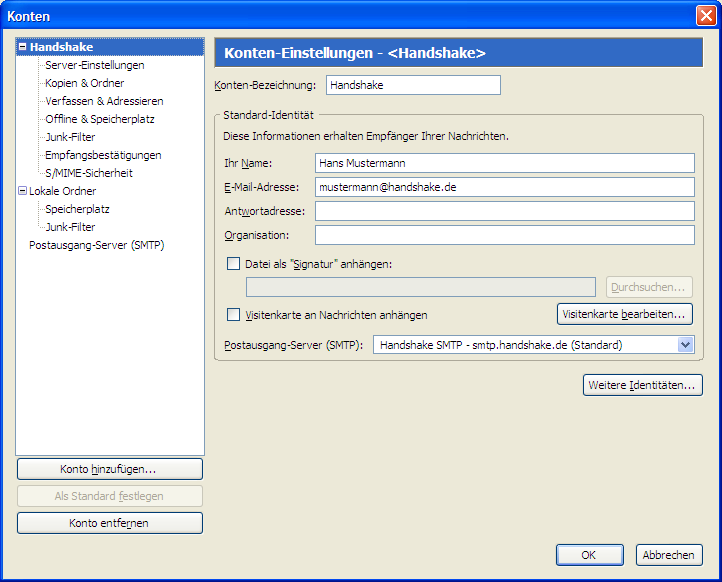The width and height of the screenshot is (722, 582).
Task: Select Postausgang-Server (SMTP) in tree
Action: coord(96,244)
